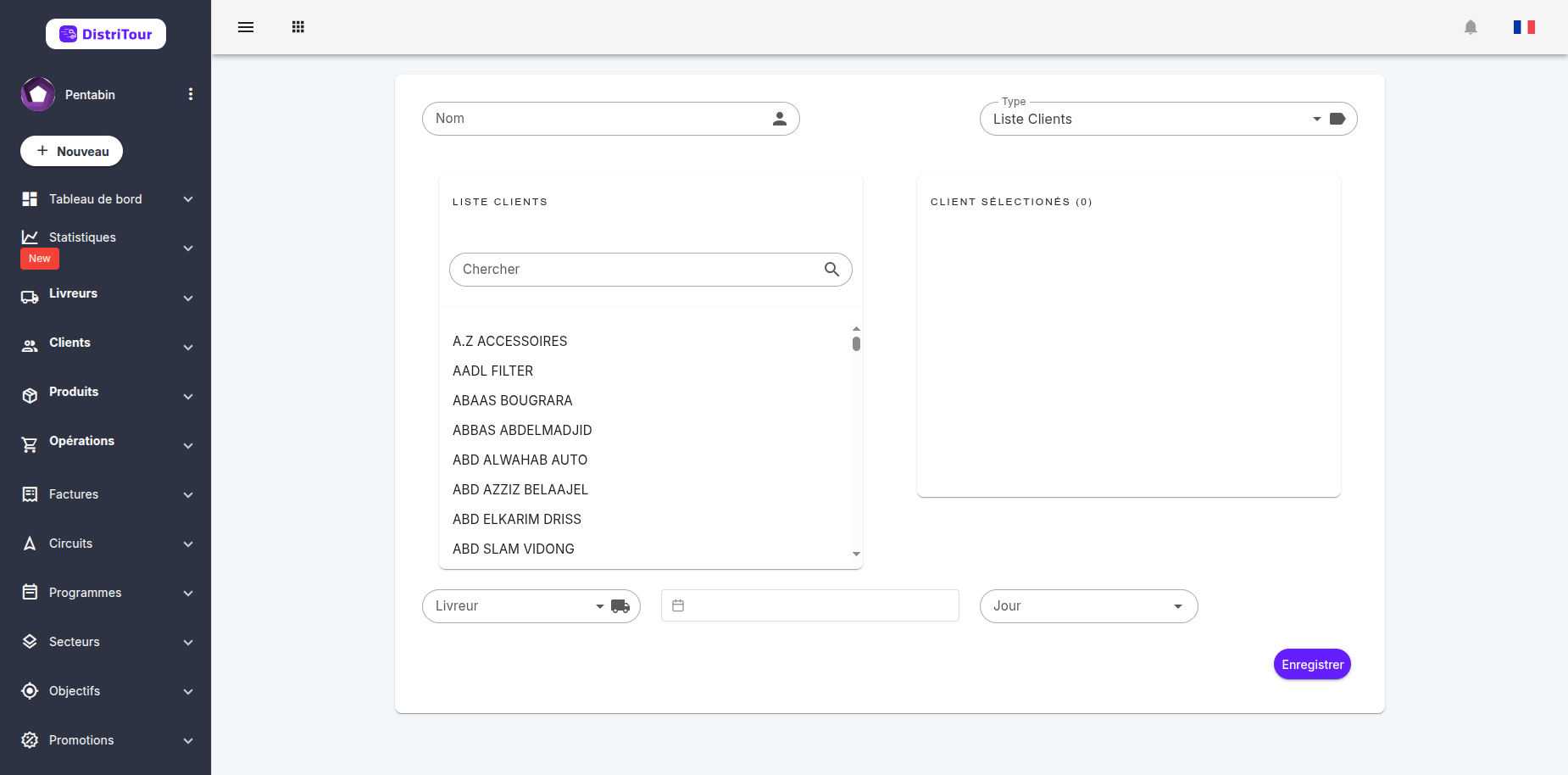Open the notifications bell

pyautogui.click(x=1471, y=27)
